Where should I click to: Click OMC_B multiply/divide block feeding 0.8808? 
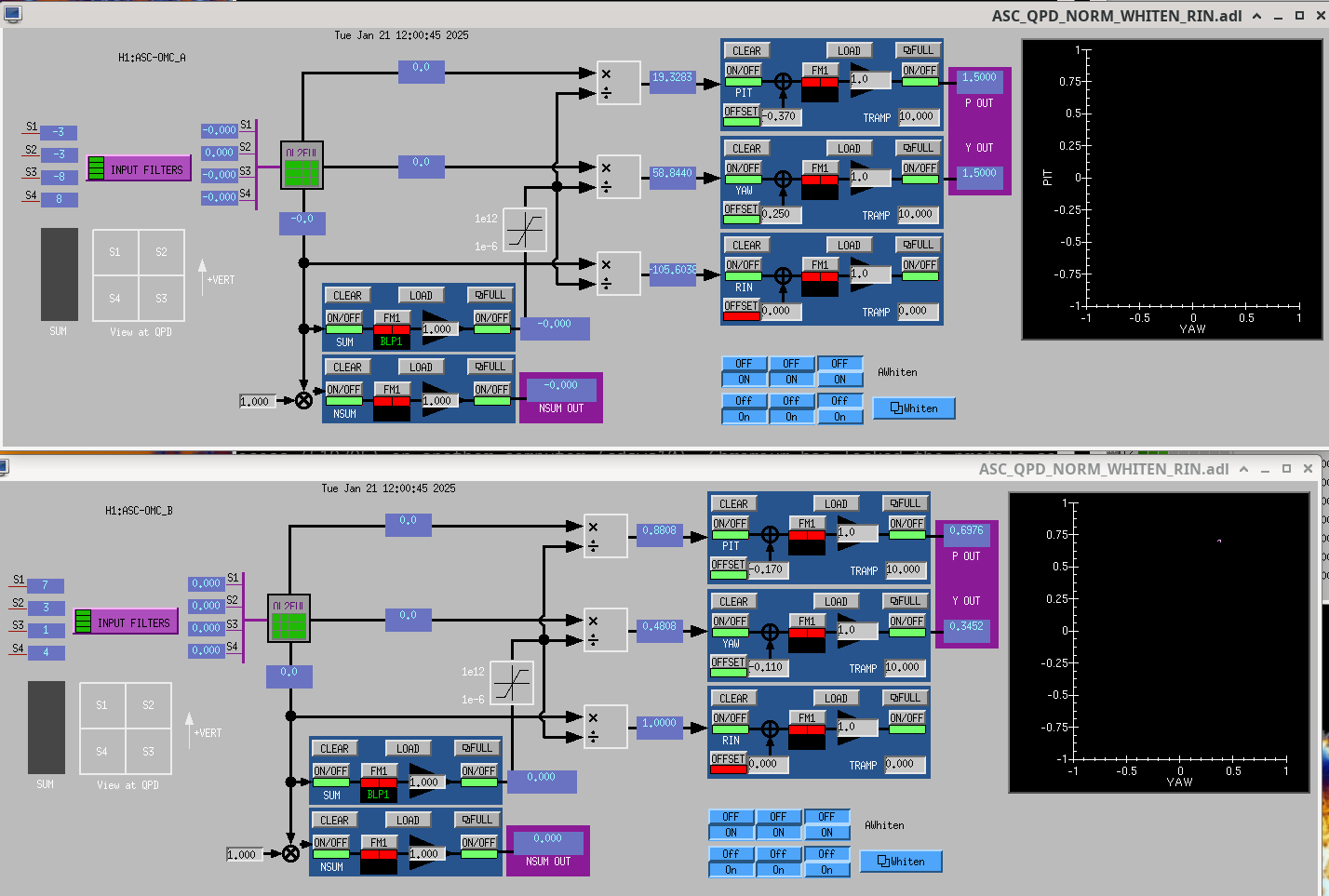(605, 536)
